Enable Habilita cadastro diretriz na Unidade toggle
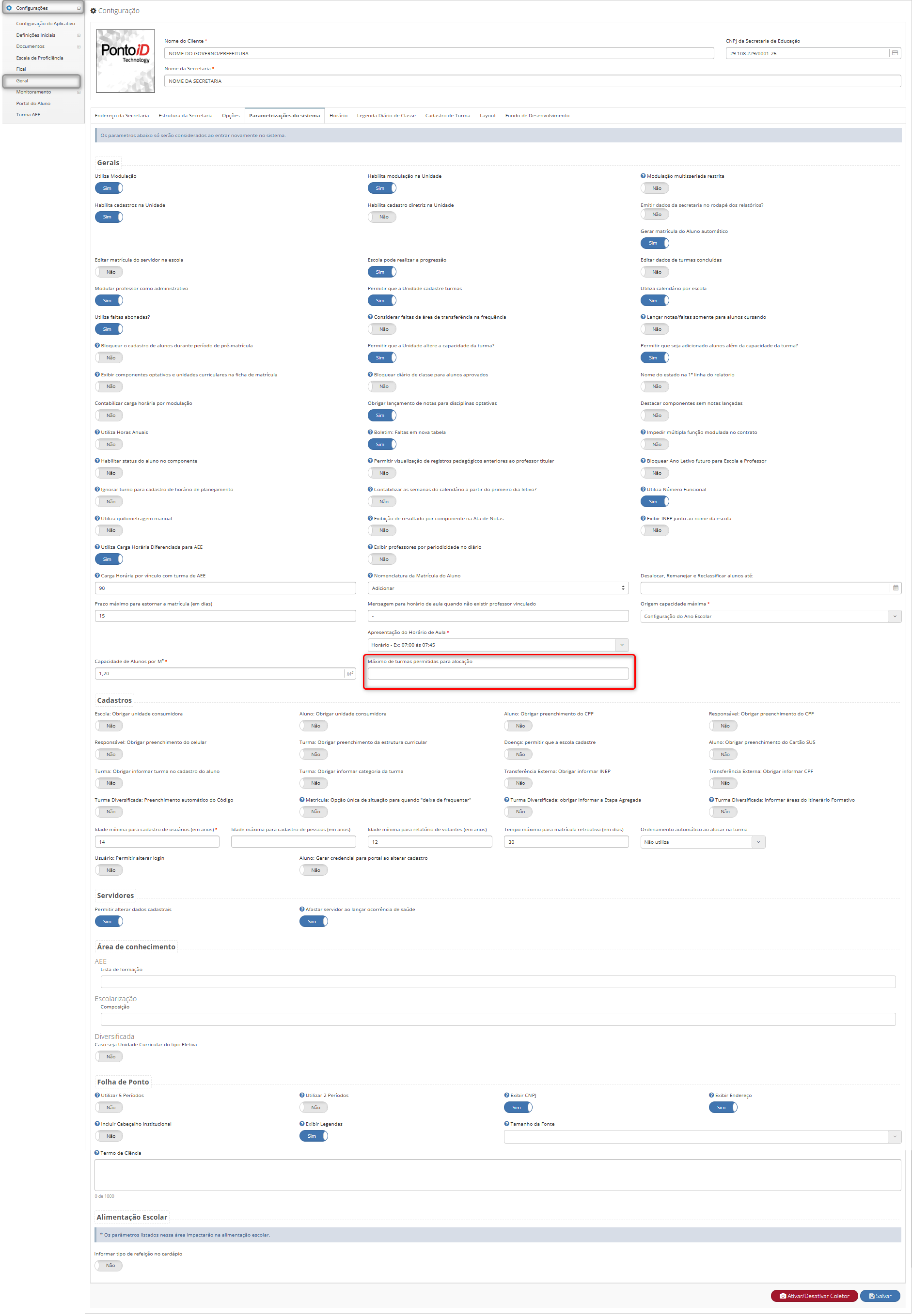This screenshot has height=1316, width=912. point(382,217)
